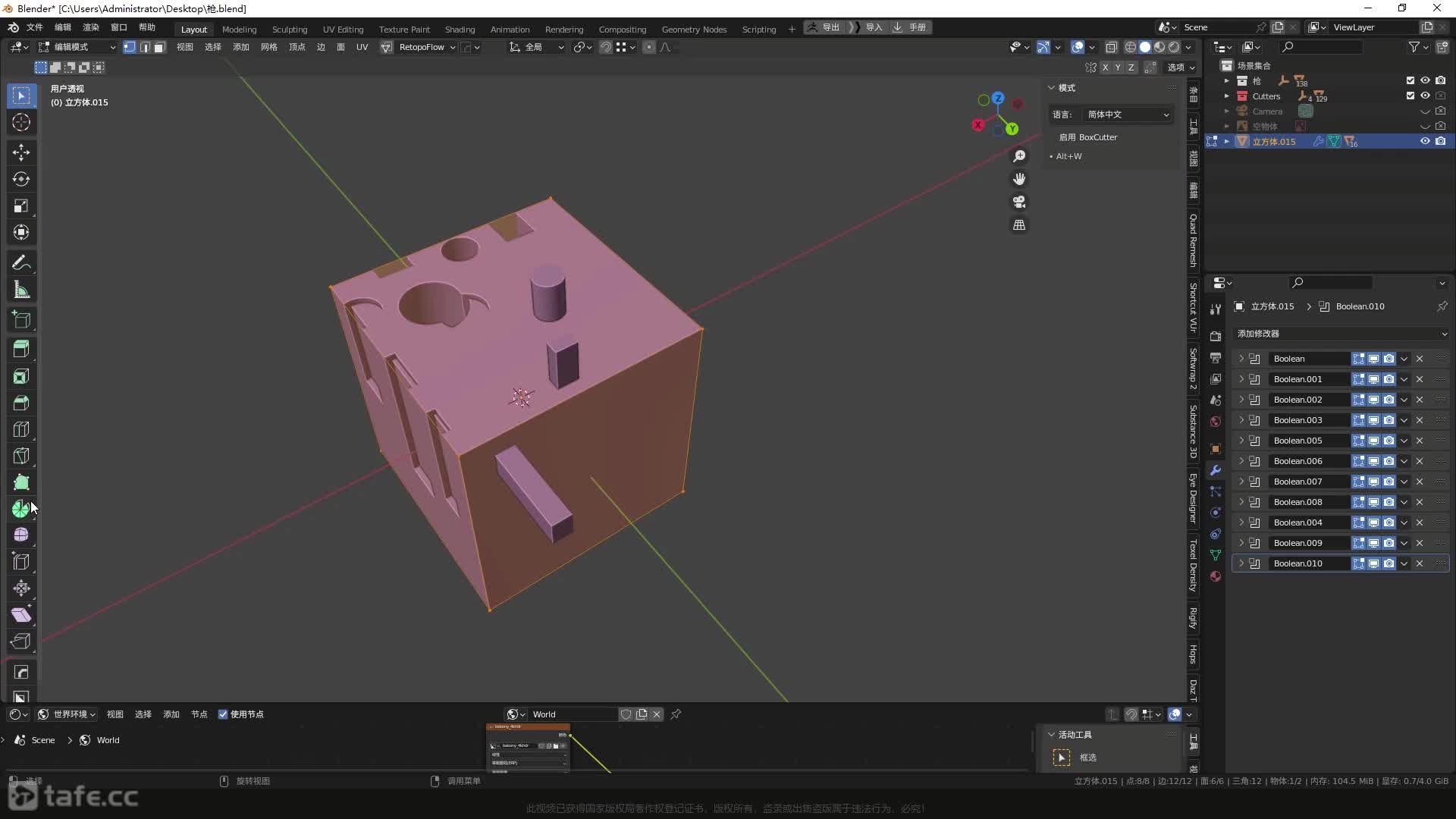Choose the Poly Build tool
1456x819 pixels.
click(x=21, y=482)
